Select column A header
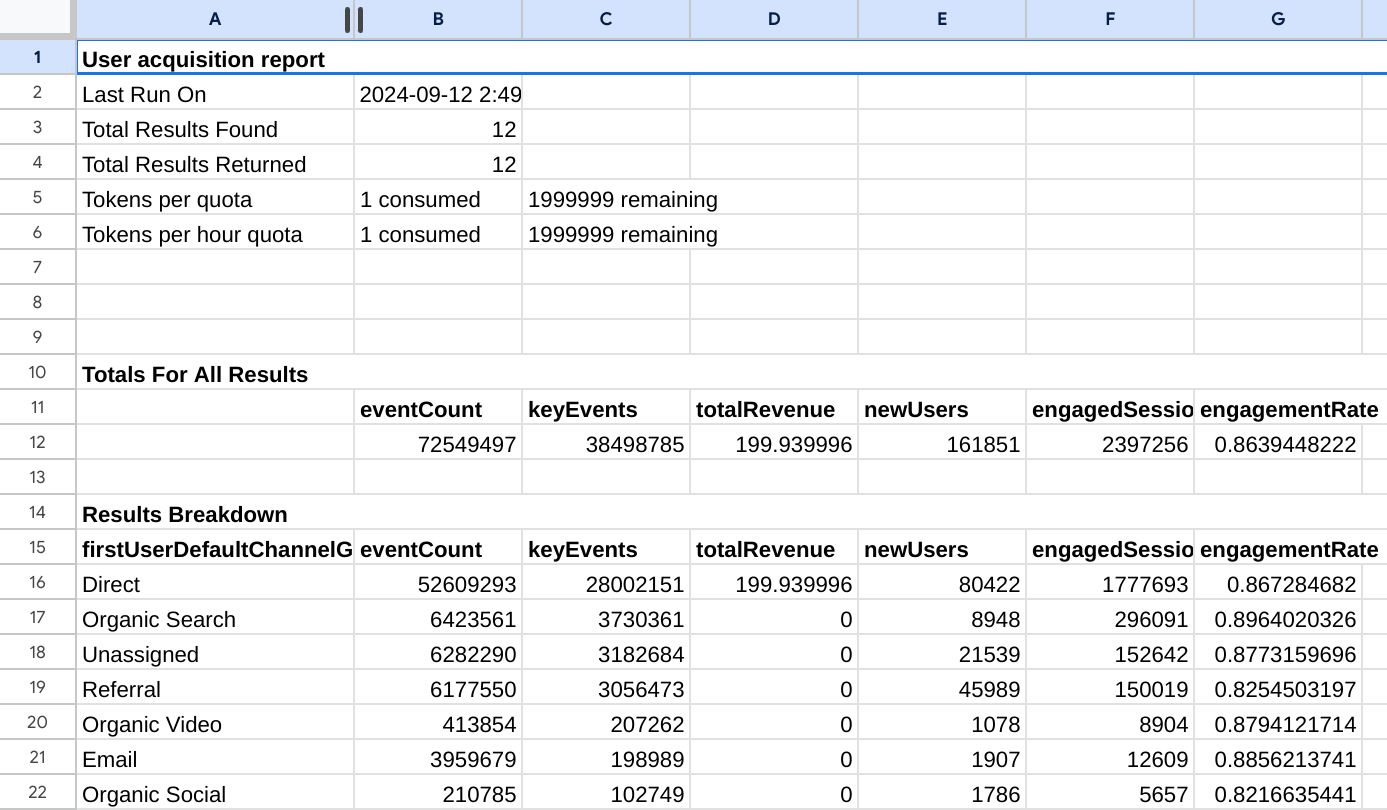This screenshot has height=810, width=1387. 214,18
